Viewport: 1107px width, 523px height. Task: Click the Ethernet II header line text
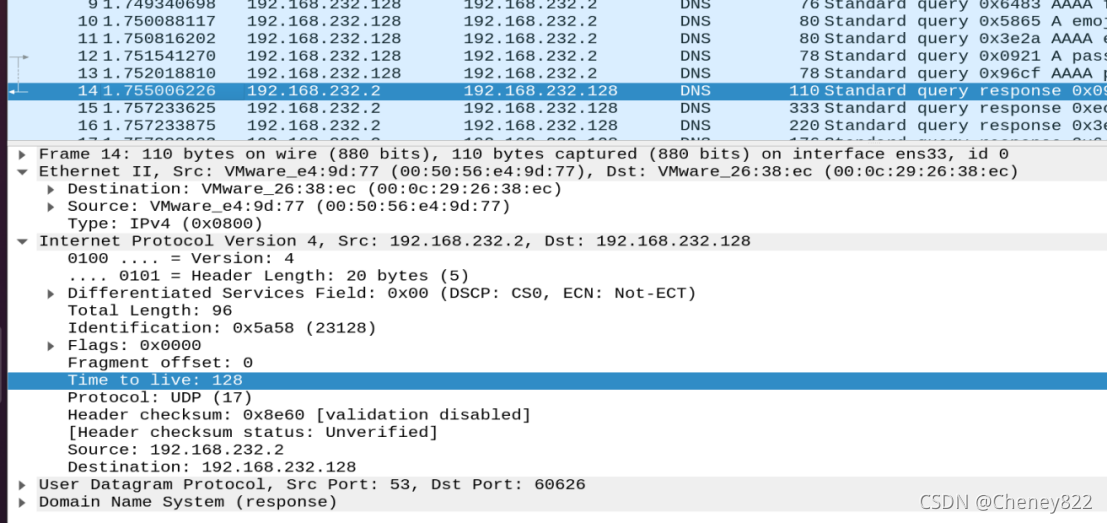[529, 172]
